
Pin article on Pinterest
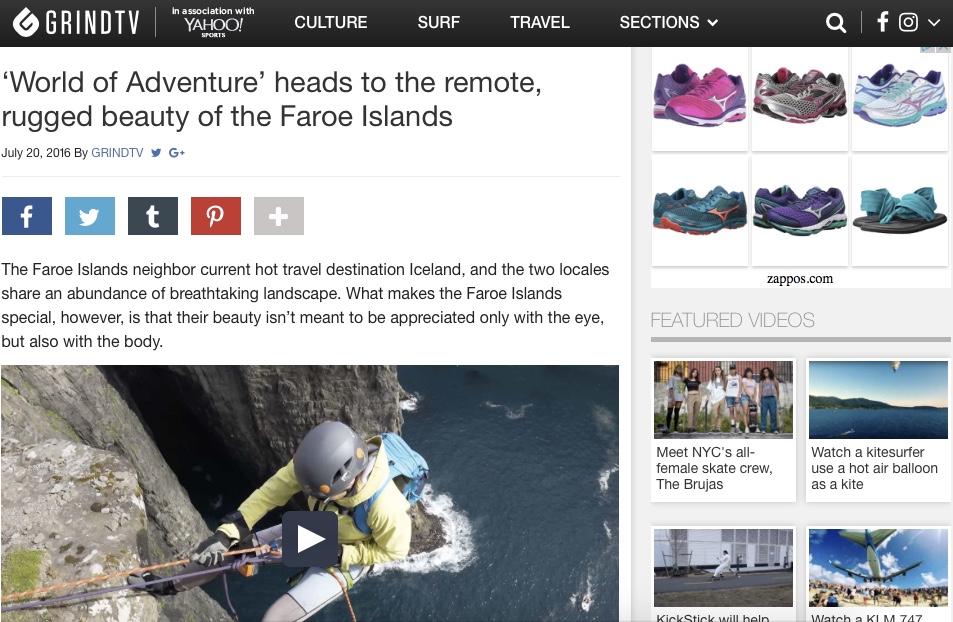216,216
